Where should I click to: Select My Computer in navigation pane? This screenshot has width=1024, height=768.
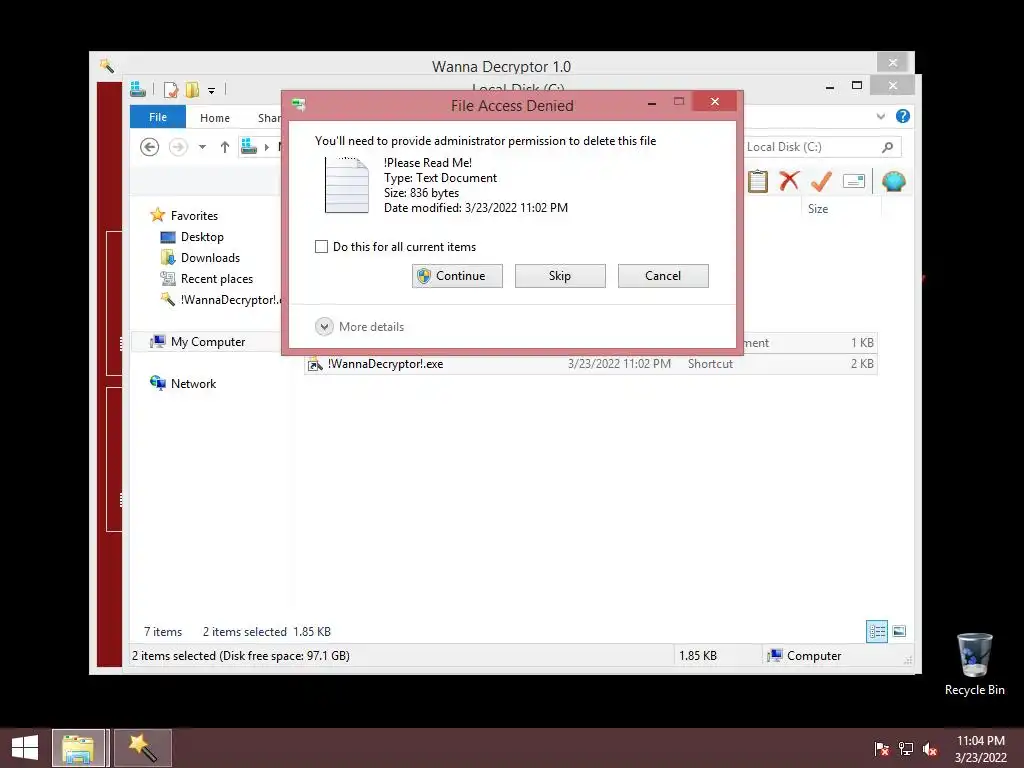[208, 342]
